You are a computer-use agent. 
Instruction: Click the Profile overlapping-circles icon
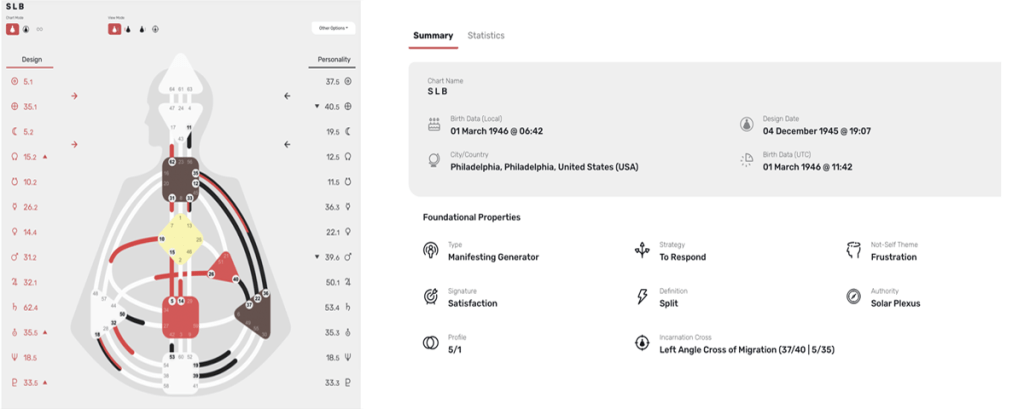pyautogui.click(x=430, y=343)
